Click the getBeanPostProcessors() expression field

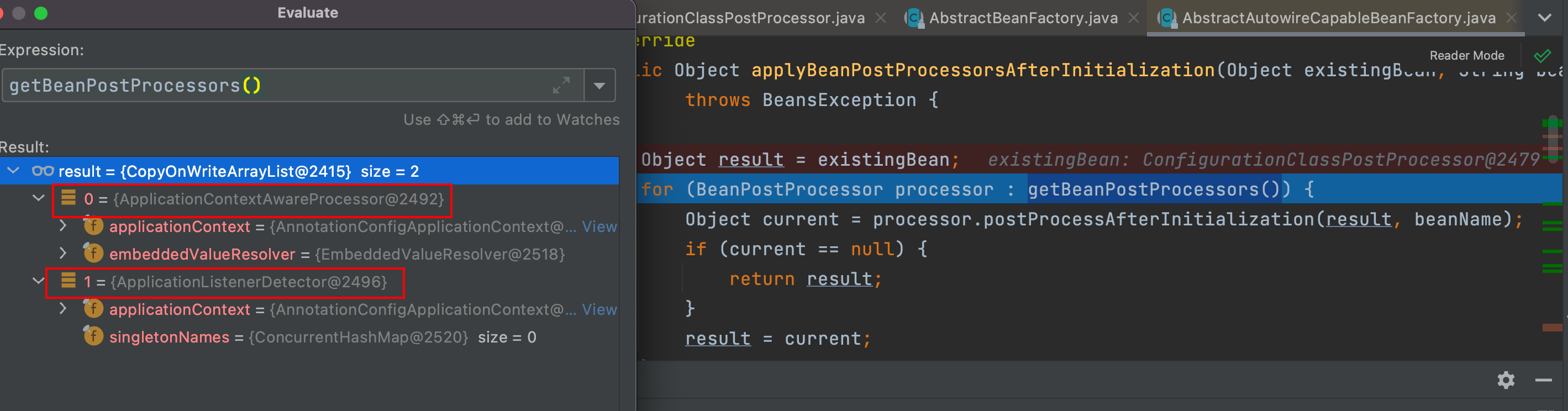coord(292,85)
